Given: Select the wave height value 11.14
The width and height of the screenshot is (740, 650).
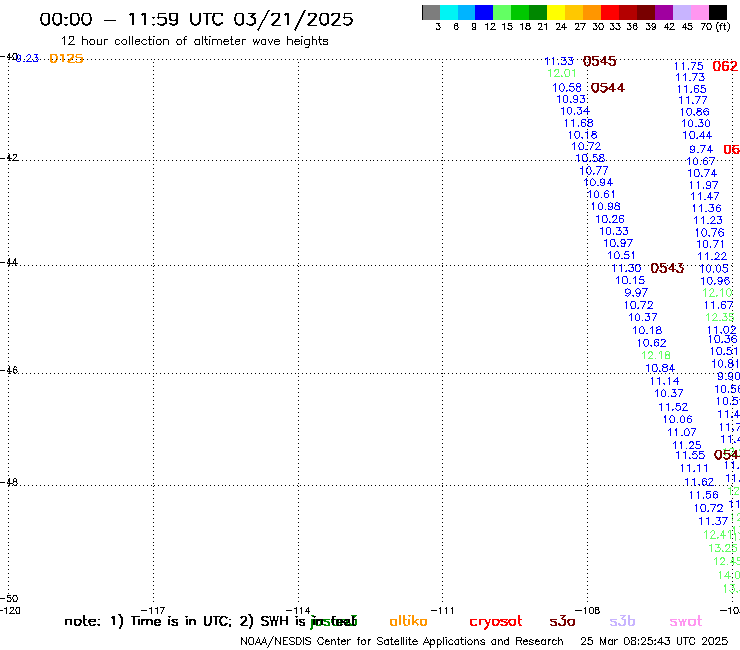Looking at the screenshot, I should (664, 381).
